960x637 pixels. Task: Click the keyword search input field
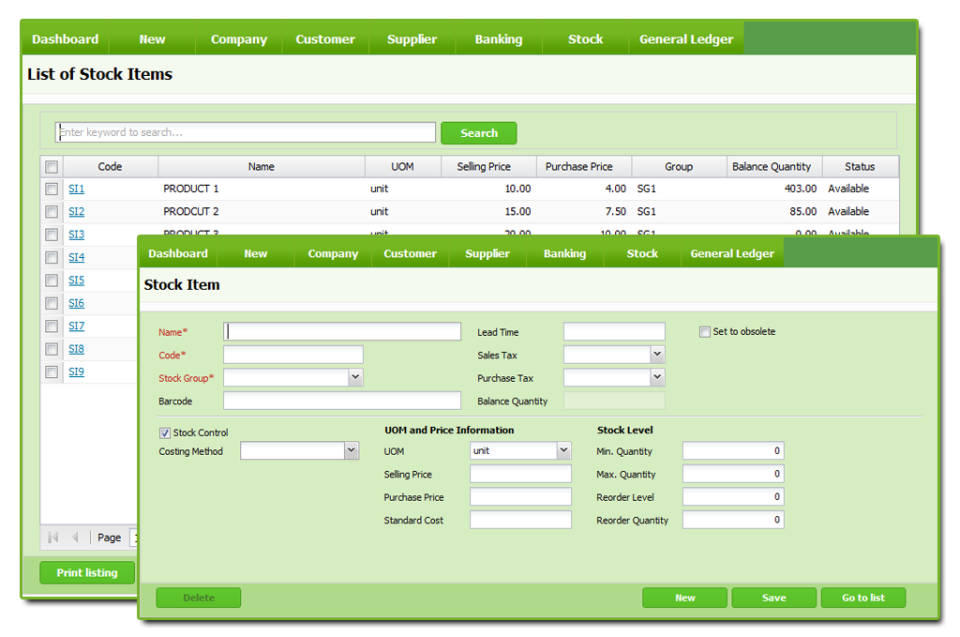(x=244, y=131)
